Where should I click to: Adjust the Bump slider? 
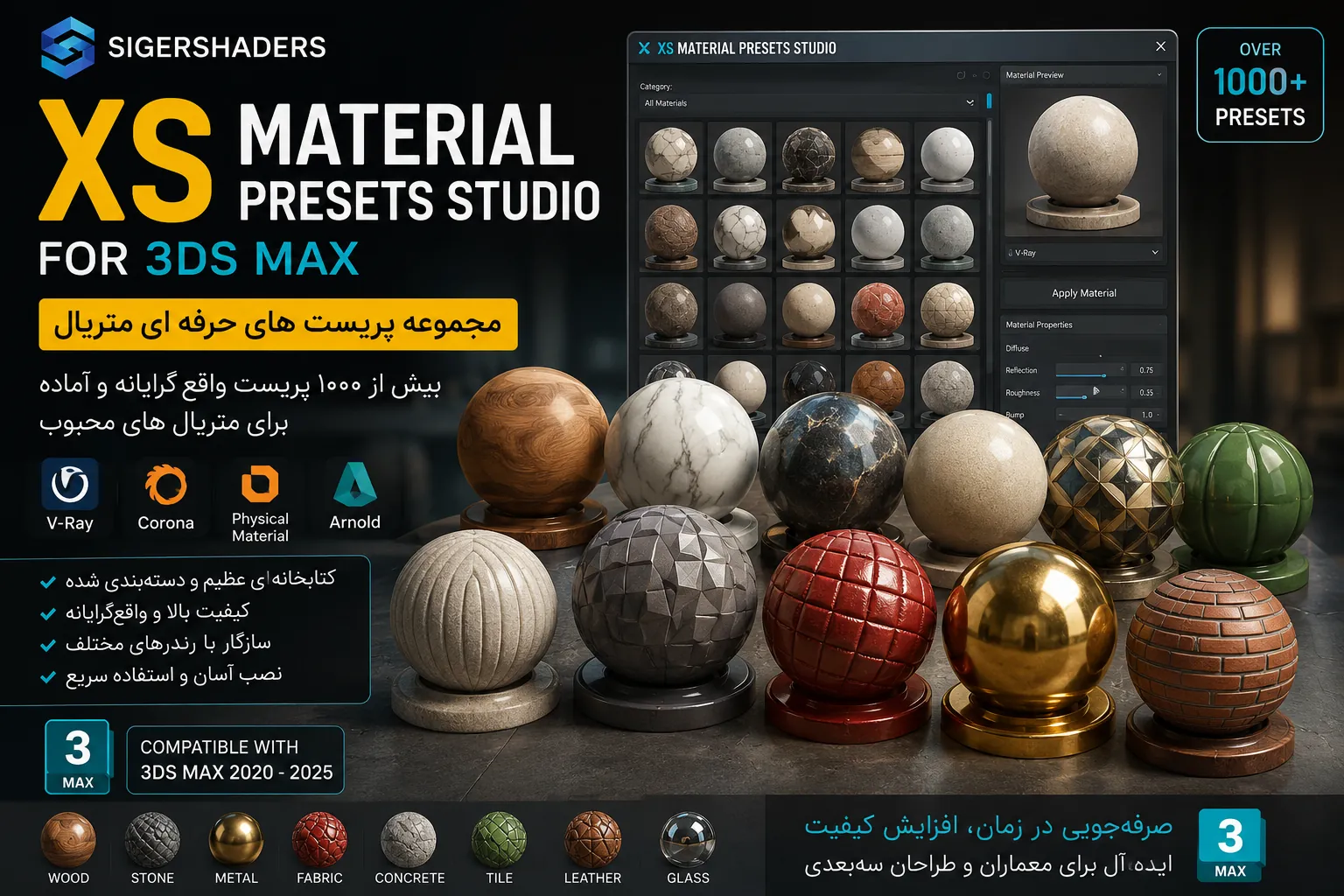(x=1091, y=415)
